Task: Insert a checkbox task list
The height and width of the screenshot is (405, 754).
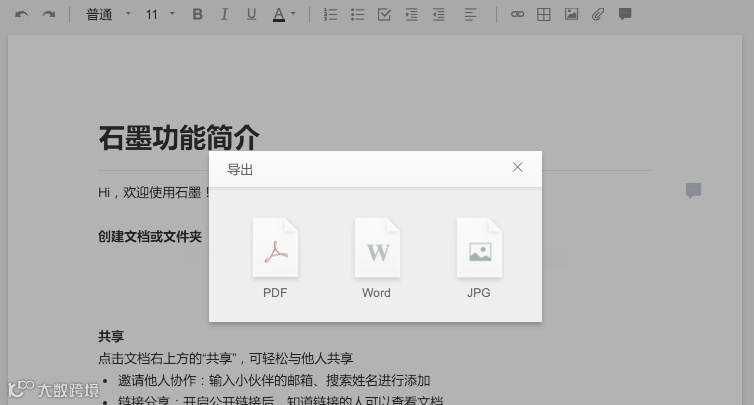Action: pos(384,14)
